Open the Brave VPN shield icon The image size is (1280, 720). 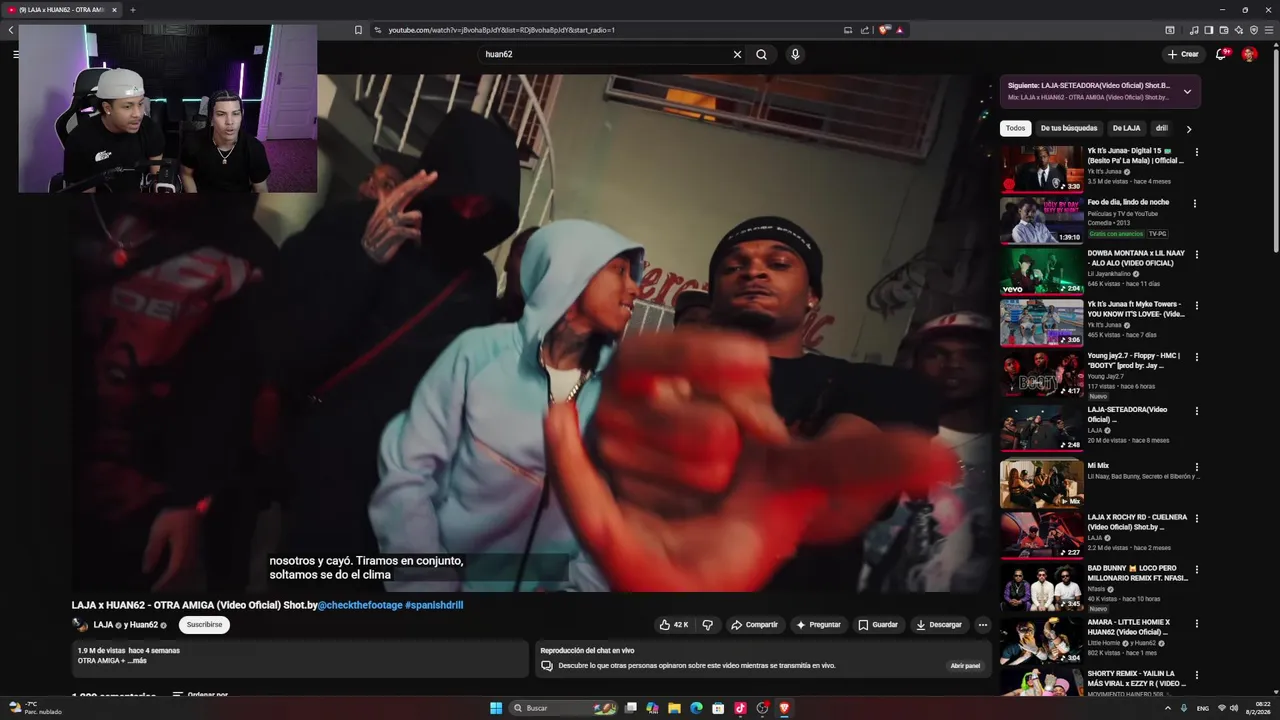(x=1254, y=30)
